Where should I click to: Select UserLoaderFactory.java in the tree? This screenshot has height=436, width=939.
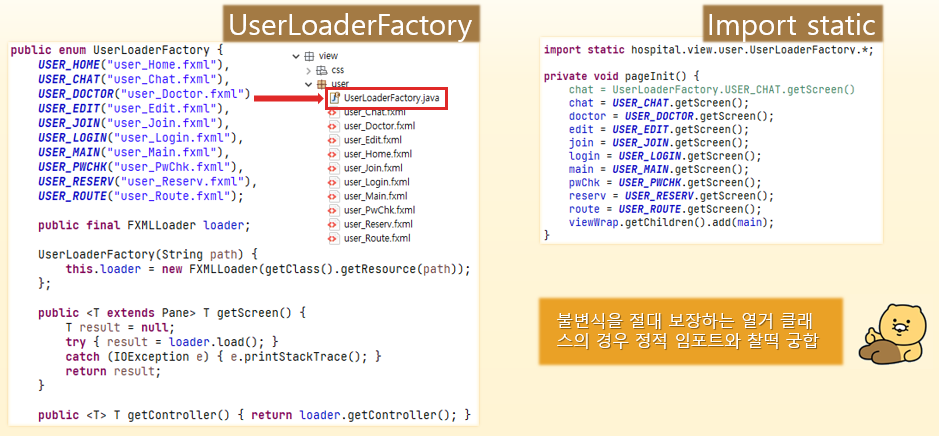pos(391,99)
